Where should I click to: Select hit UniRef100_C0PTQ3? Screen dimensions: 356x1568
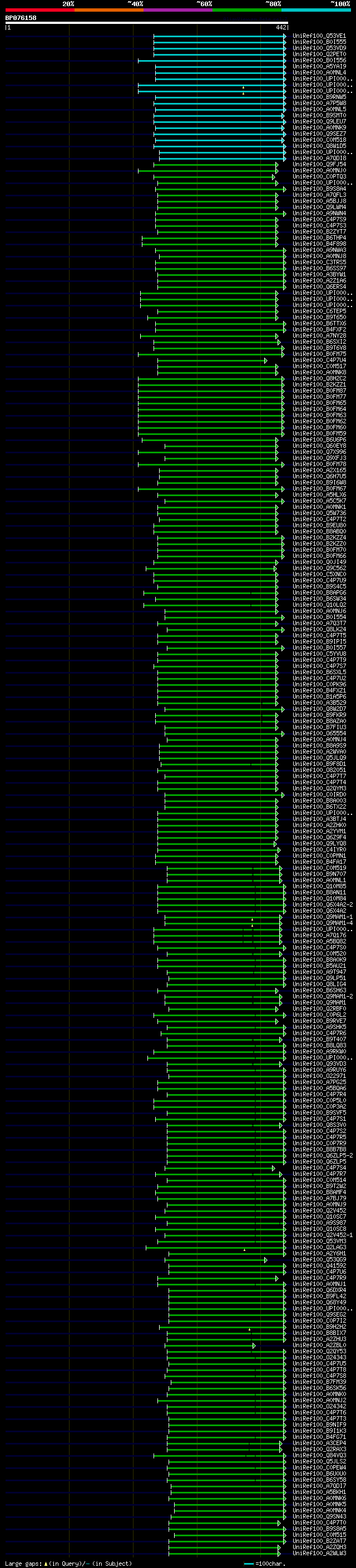(319, 176)
